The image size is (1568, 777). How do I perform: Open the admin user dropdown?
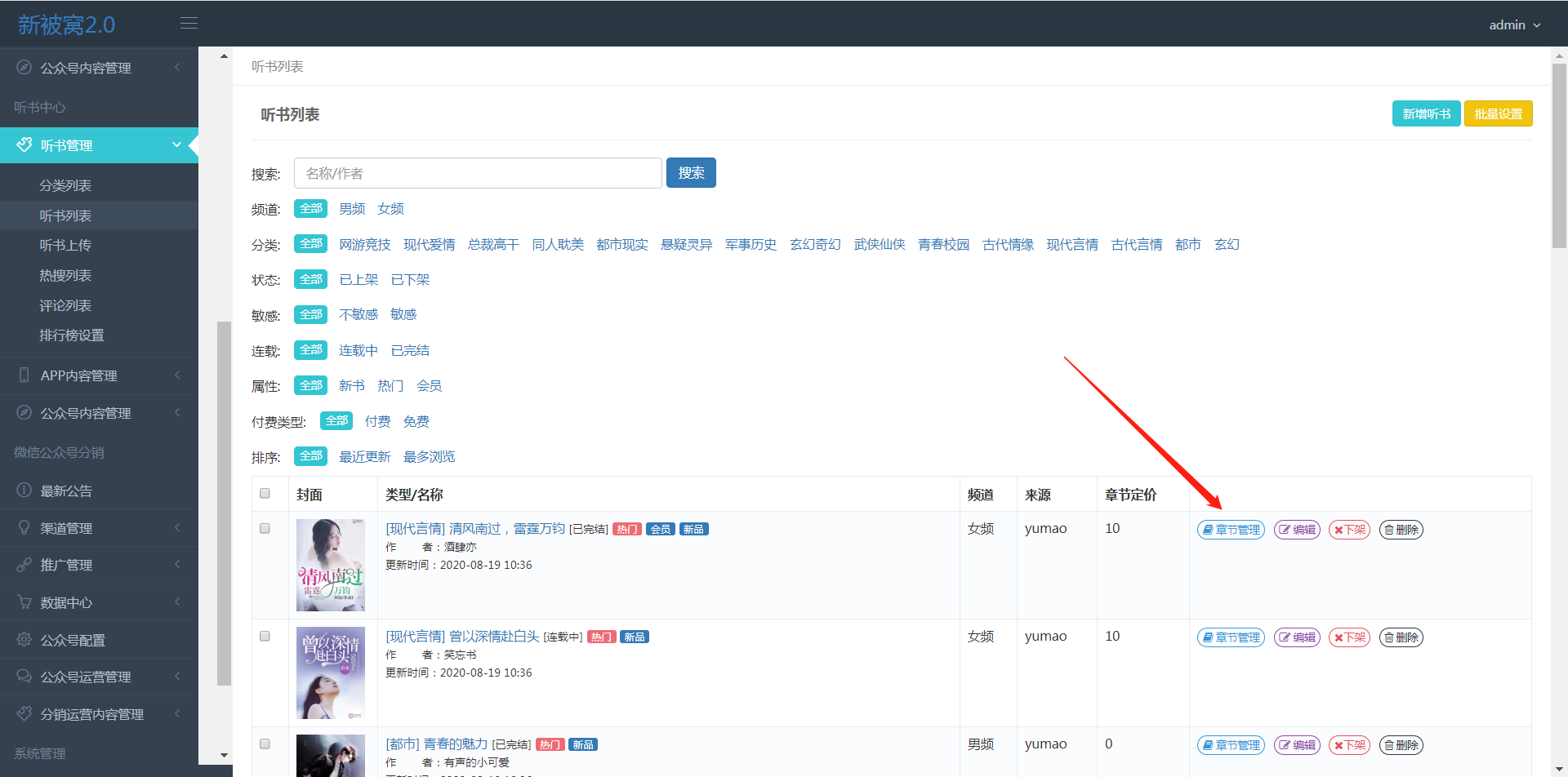tap(1515, 24)
